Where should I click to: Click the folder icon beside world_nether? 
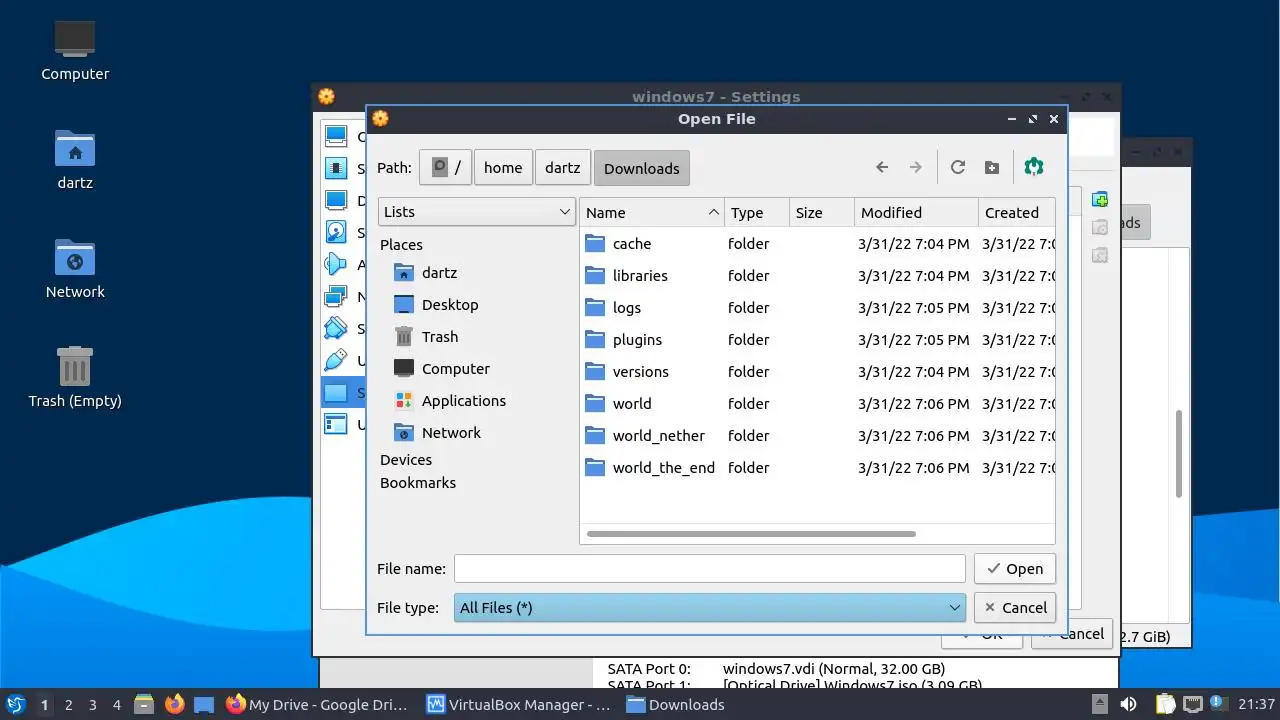[x=596, y=435]
